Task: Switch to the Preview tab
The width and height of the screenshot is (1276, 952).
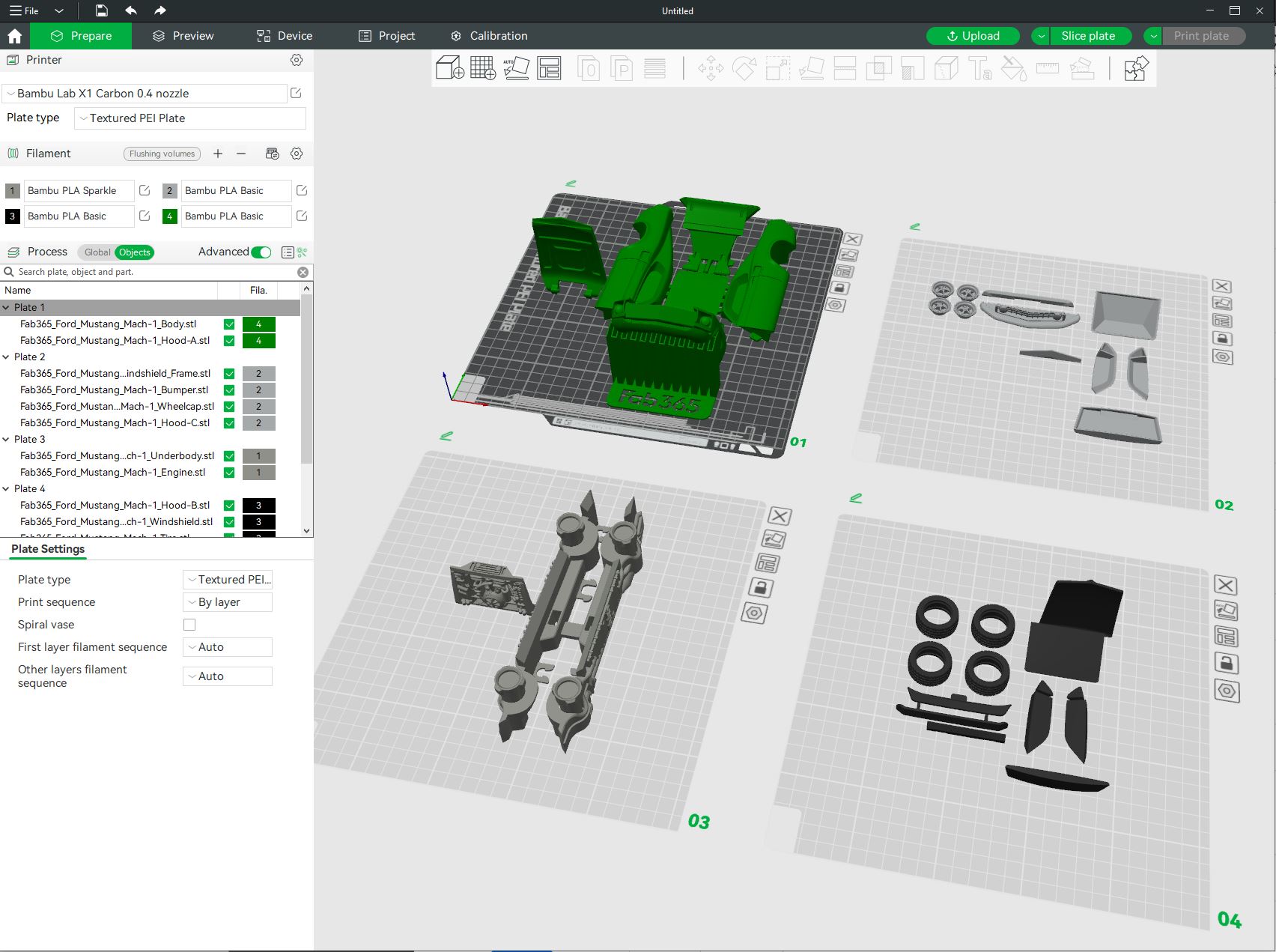Action: pyautogui.click(x=183, y=36)
